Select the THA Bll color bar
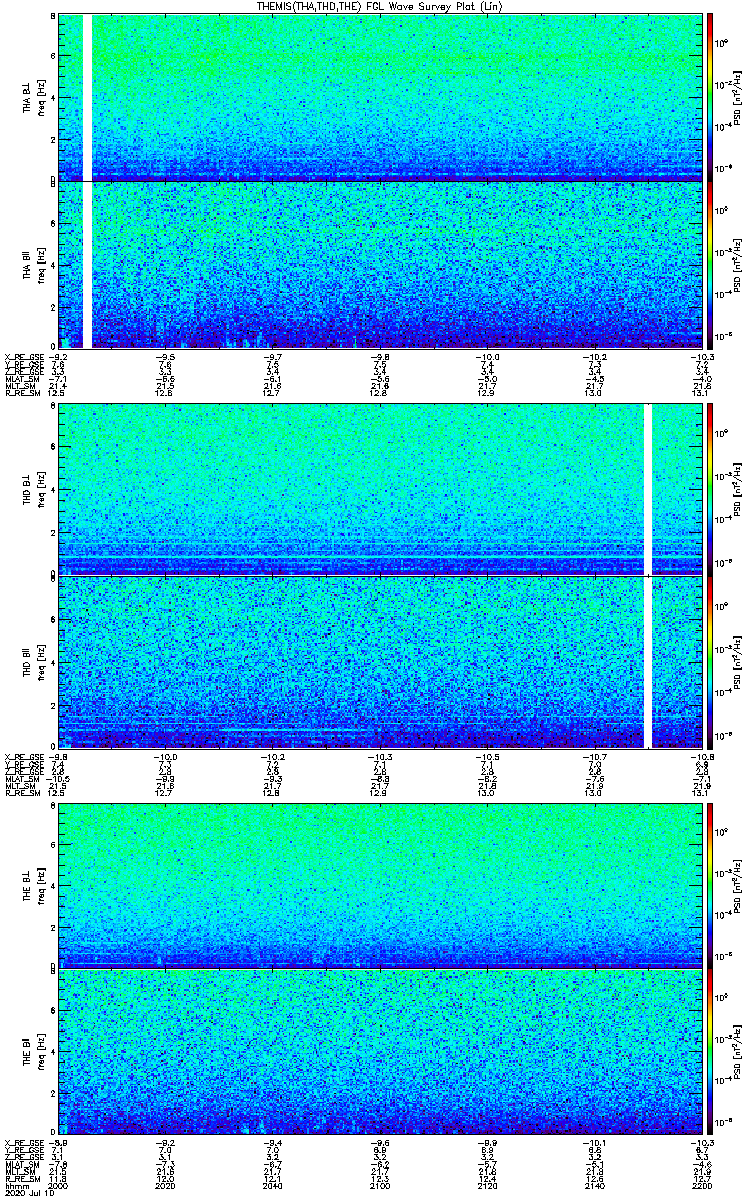Viewport: 750px width, 1200px height. click(710, 265)
